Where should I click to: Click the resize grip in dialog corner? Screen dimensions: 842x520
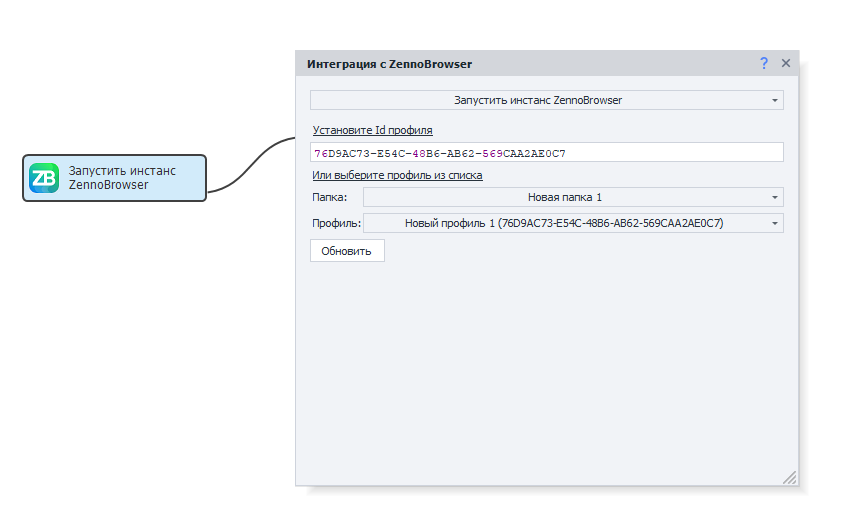[x=789, y=477]
